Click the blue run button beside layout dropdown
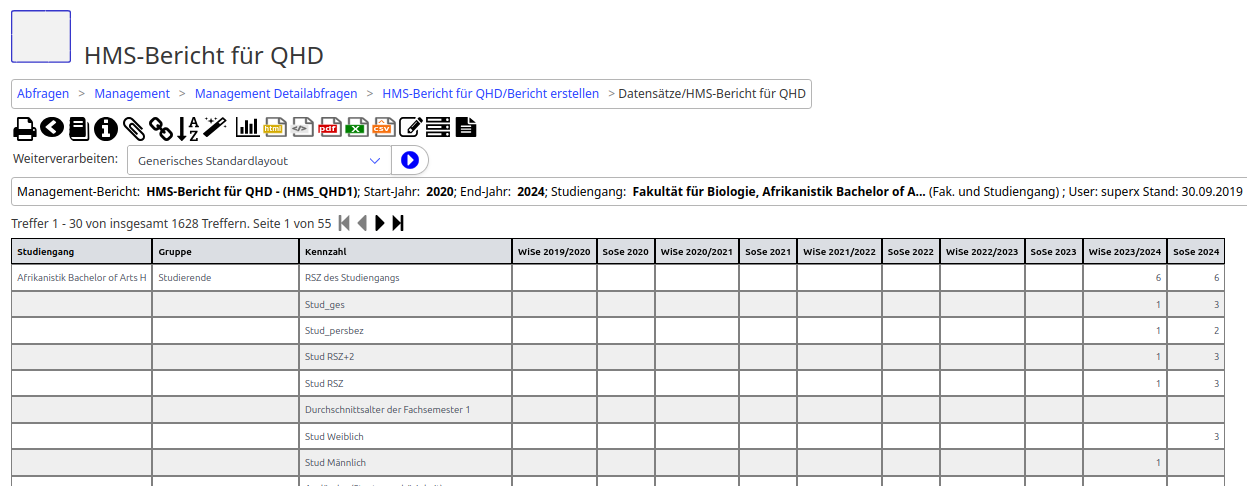The width and height of the screenshot is (1247, 486). click(x=409, y=160)
